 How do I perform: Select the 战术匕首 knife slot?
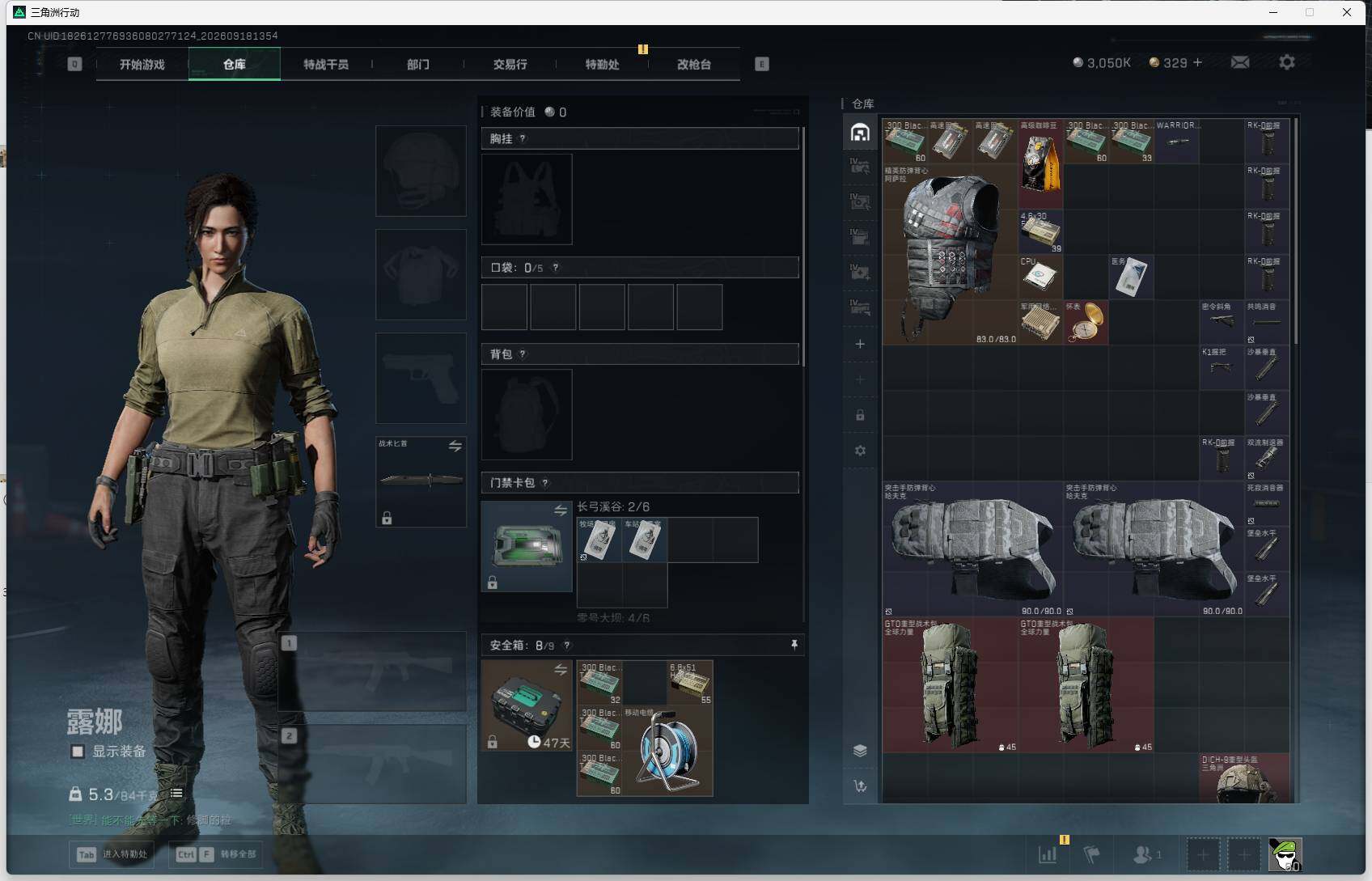[421, 482]
